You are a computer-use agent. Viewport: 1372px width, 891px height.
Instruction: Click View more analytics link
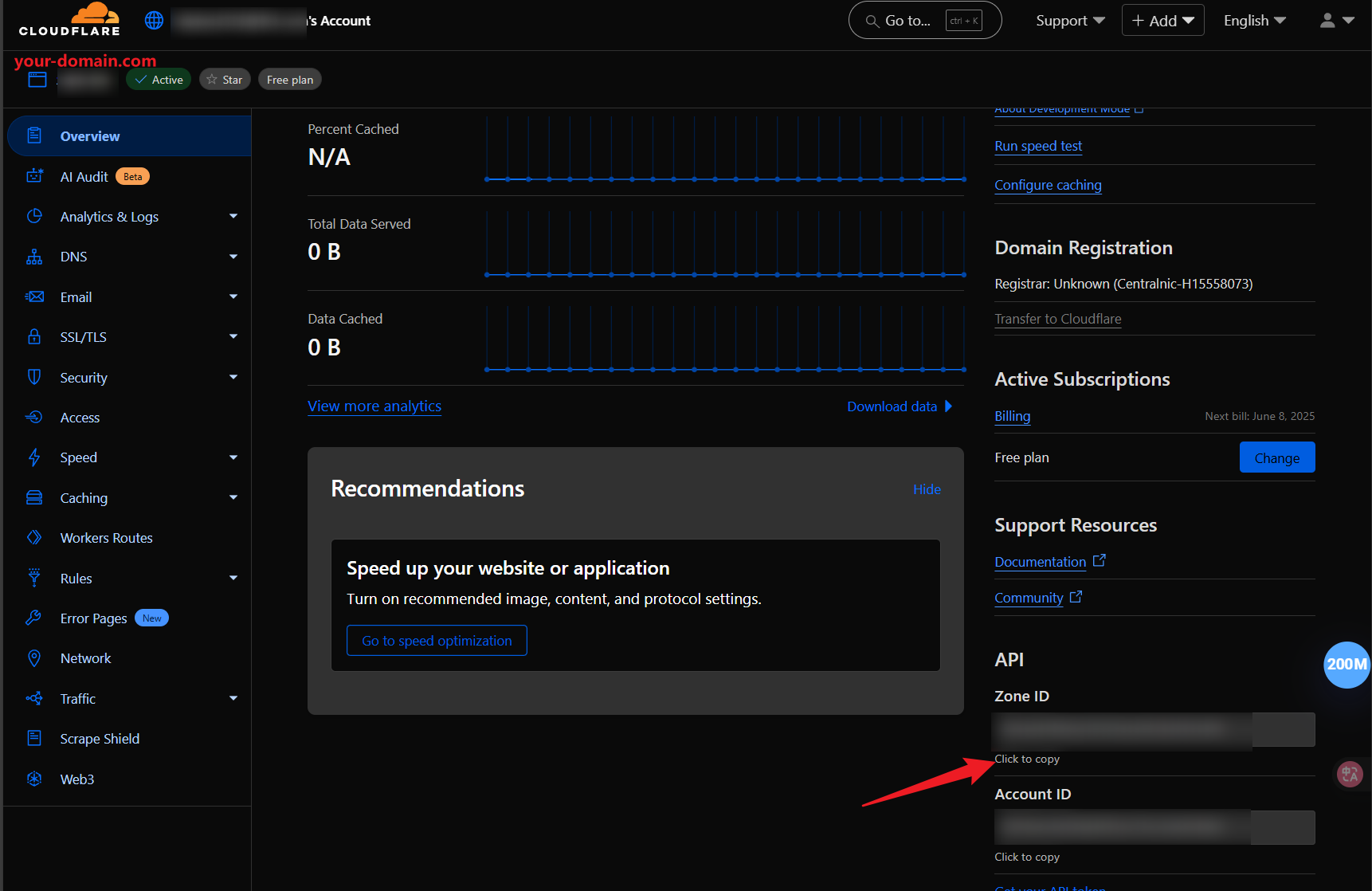tap(374, 406)
